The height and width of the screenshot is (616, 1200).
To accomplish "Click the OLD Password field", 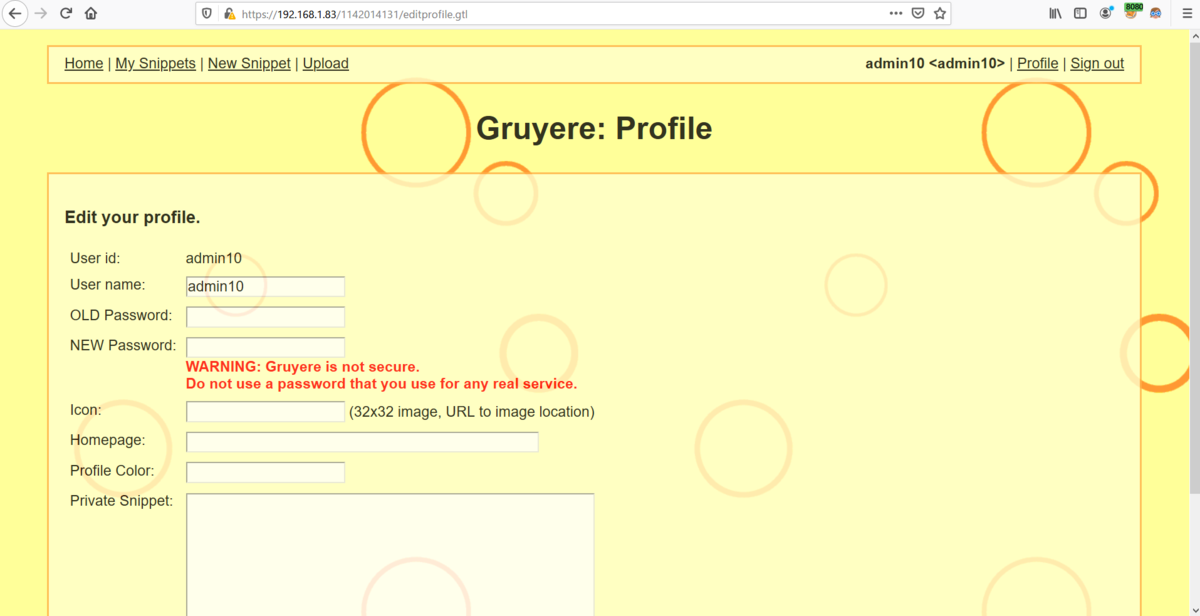I will click(x=265, y=317).
